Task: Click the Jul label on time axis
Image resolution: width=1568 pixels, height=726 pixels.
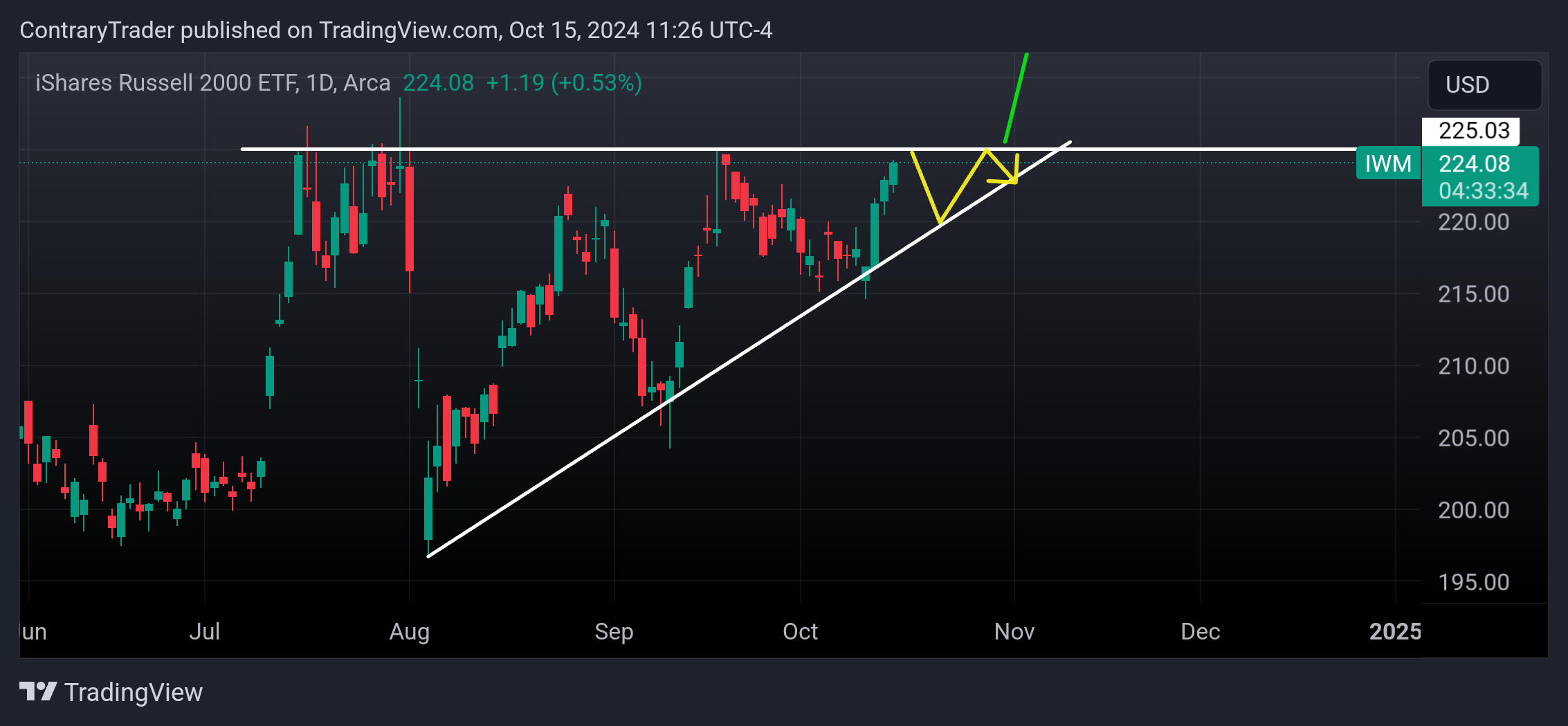Action: (x=205, y=631)
